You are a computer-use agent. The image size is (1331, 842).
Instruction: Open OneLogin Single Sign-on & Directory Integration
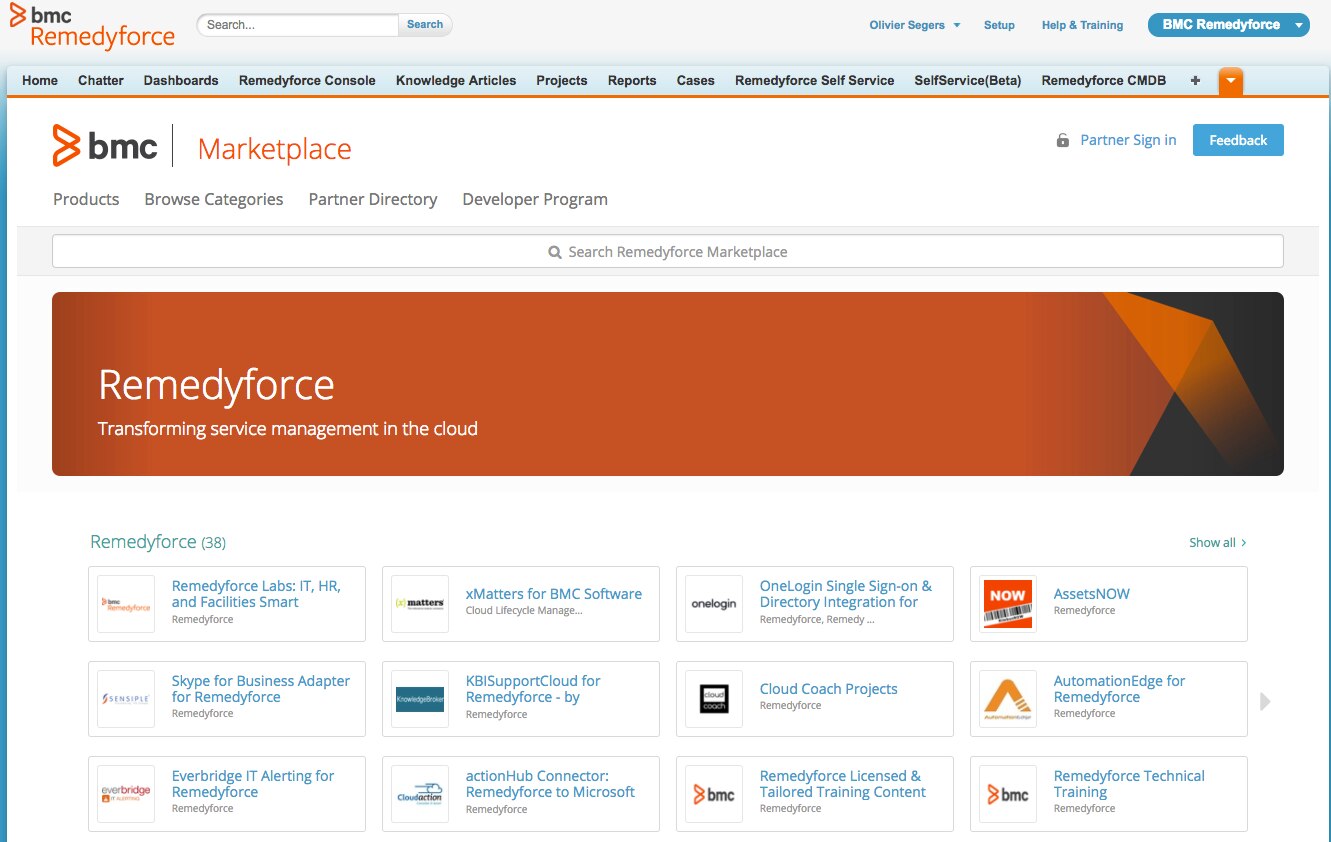[846, 594]
